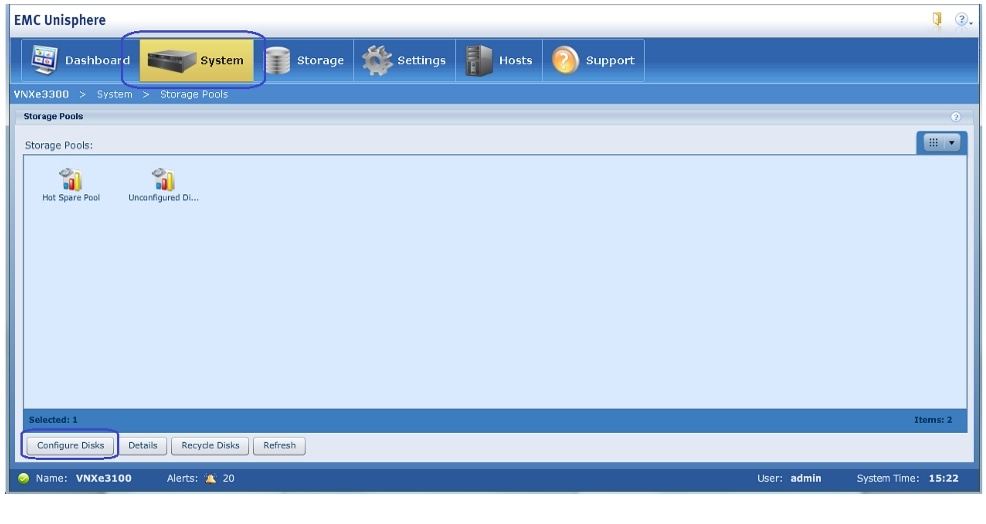Click the system time 15:22

click(943, 479)
